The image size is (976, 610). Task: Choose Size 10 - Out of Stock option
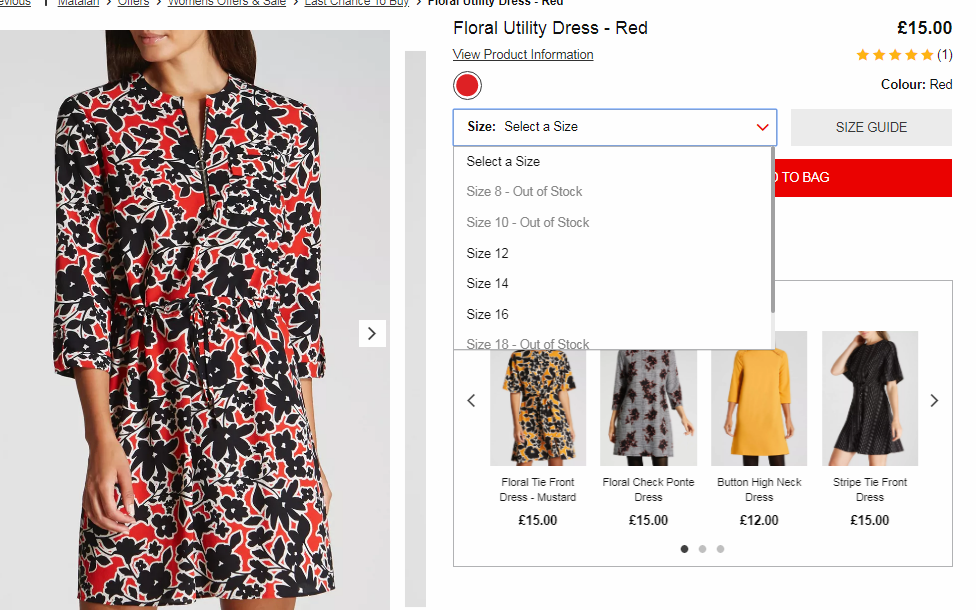pos(613,222)
